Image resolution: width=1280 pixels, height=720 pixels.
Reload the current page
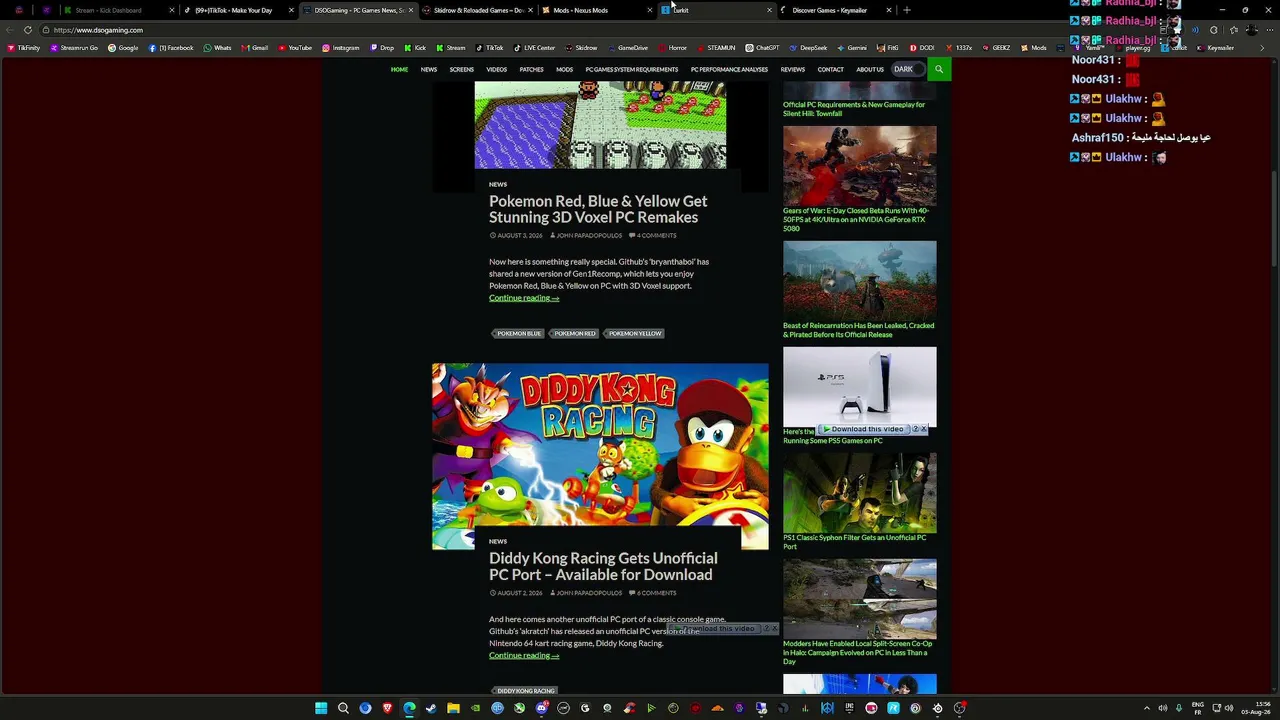tap(28, 30)
